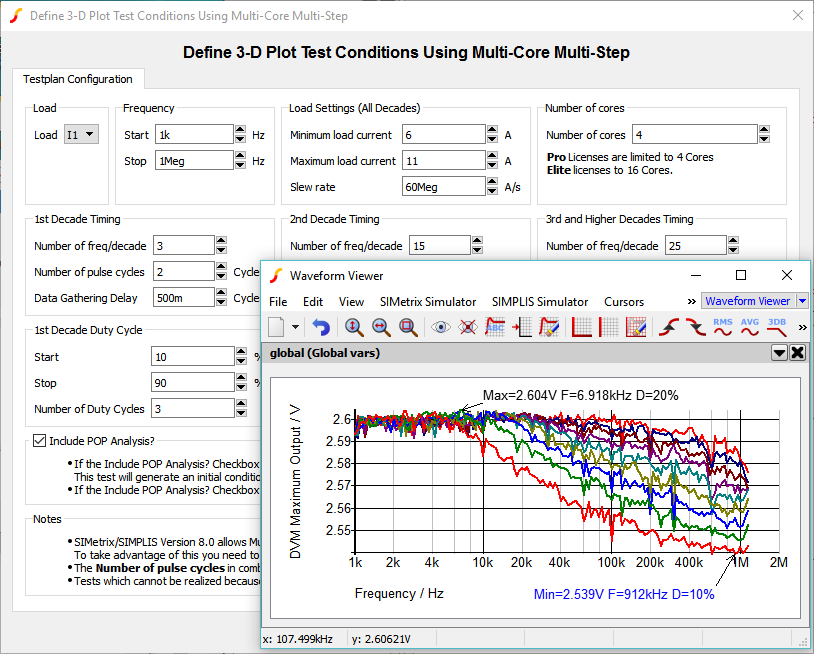Image resolution: width=814 pixels, height=654 pixels.
Task: Select the rising edge cursor tool
Action: point(667,326)
